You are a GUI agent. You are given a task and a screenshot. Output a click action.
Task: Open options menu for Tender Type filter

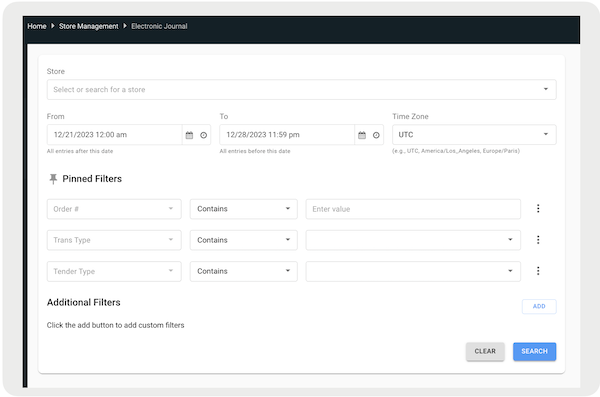click(538, 271)
